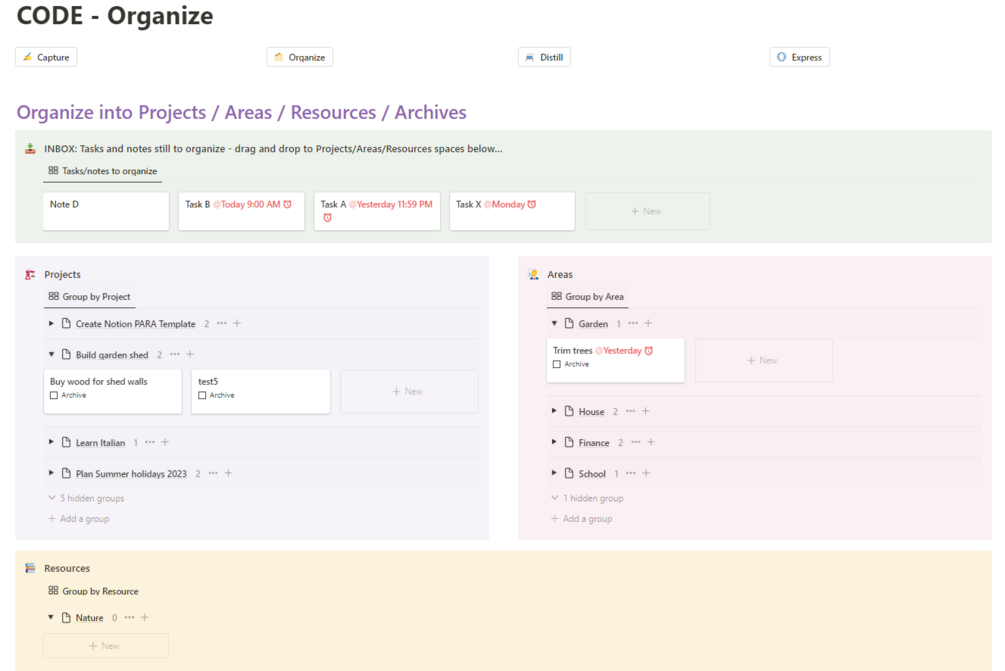Click the plus icon next to Build garden shed

pos(190,355)
